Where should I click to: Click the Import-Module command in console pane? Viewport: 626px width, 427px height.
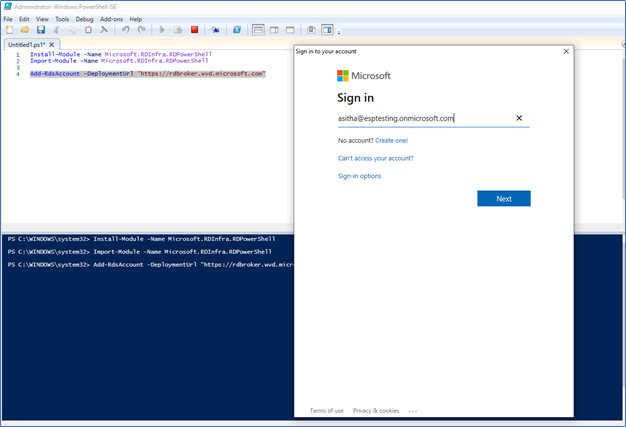182,252
